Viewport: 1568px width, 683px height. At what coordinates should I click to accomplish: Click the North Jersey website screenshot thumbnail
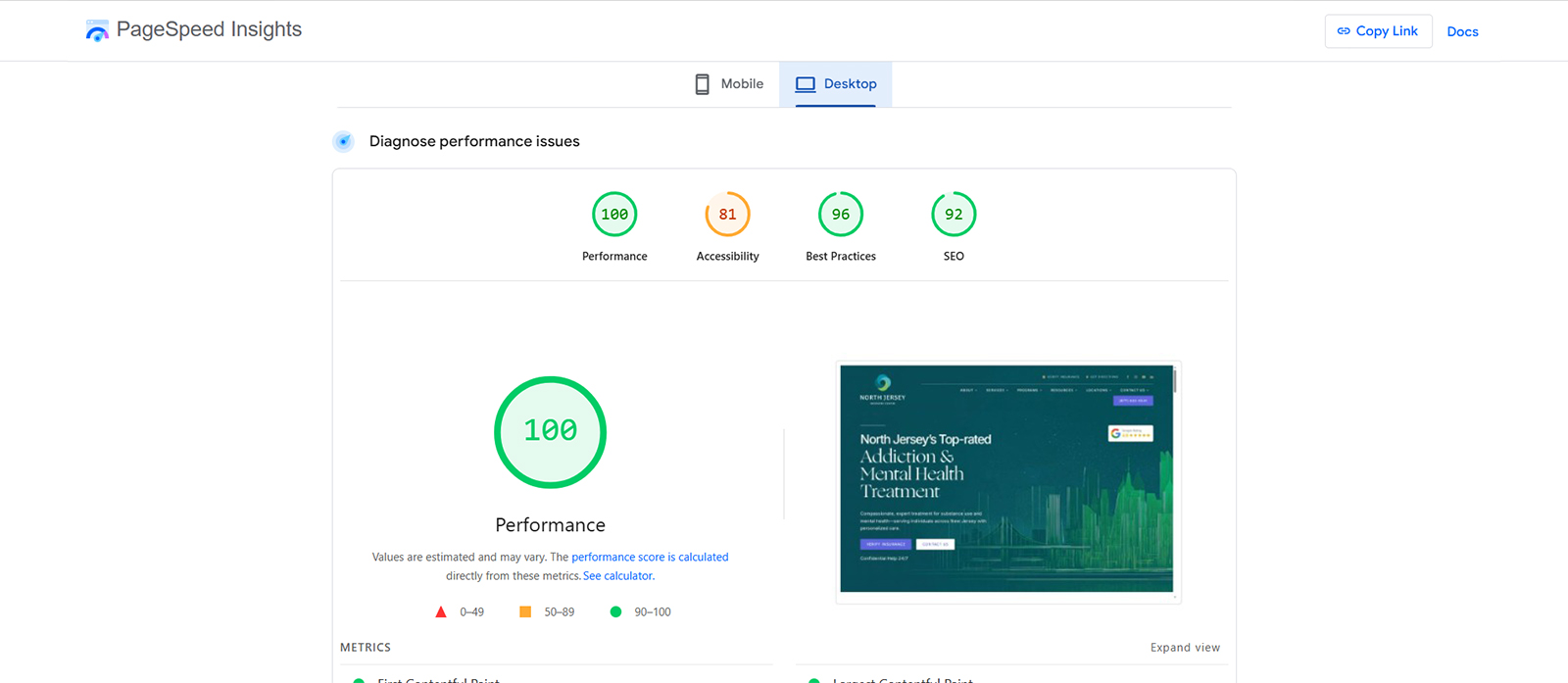(1007, 479)
